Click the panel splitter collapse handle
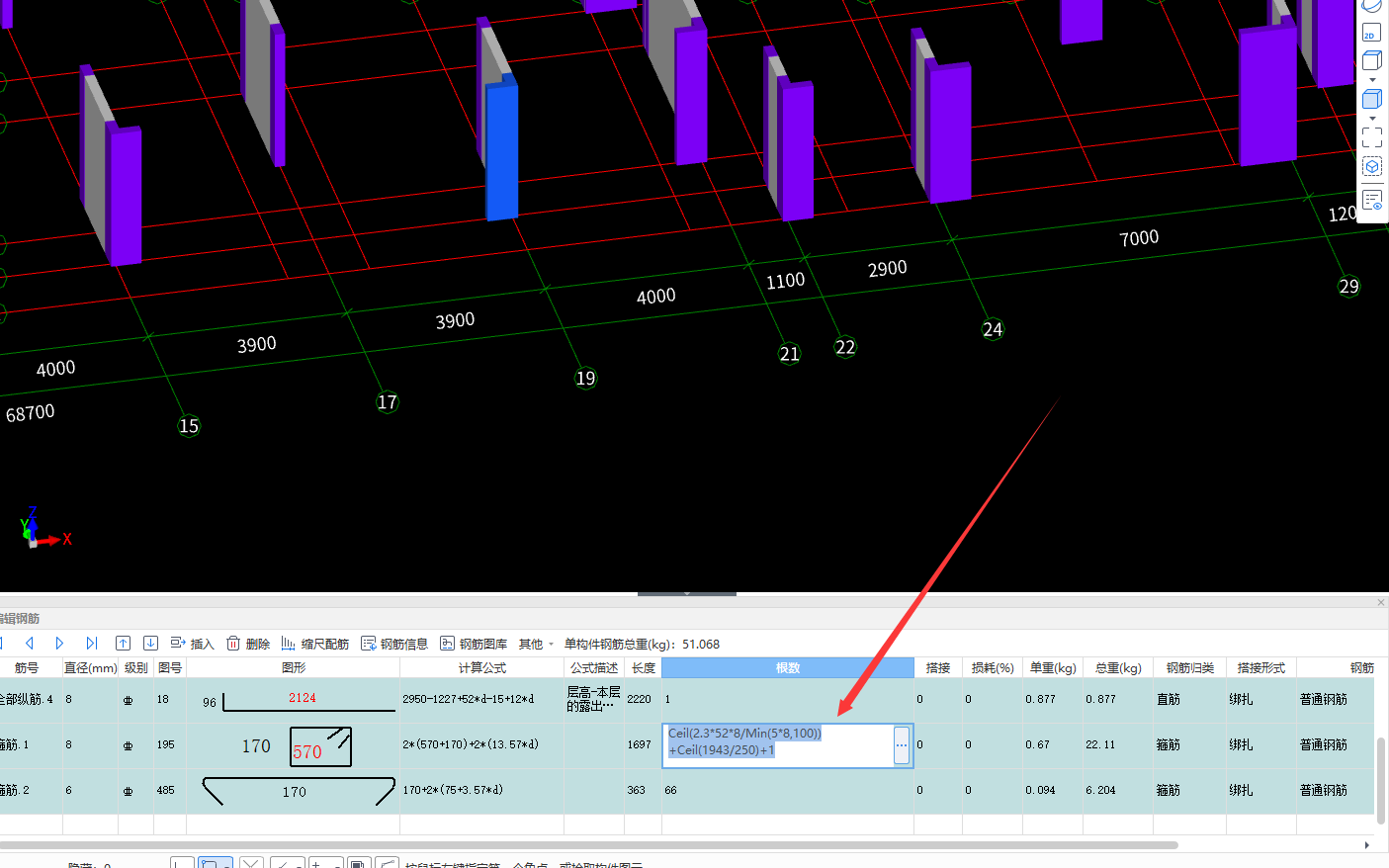The width and height of the screenshot is (1389, 868). [x=687, y=593]
